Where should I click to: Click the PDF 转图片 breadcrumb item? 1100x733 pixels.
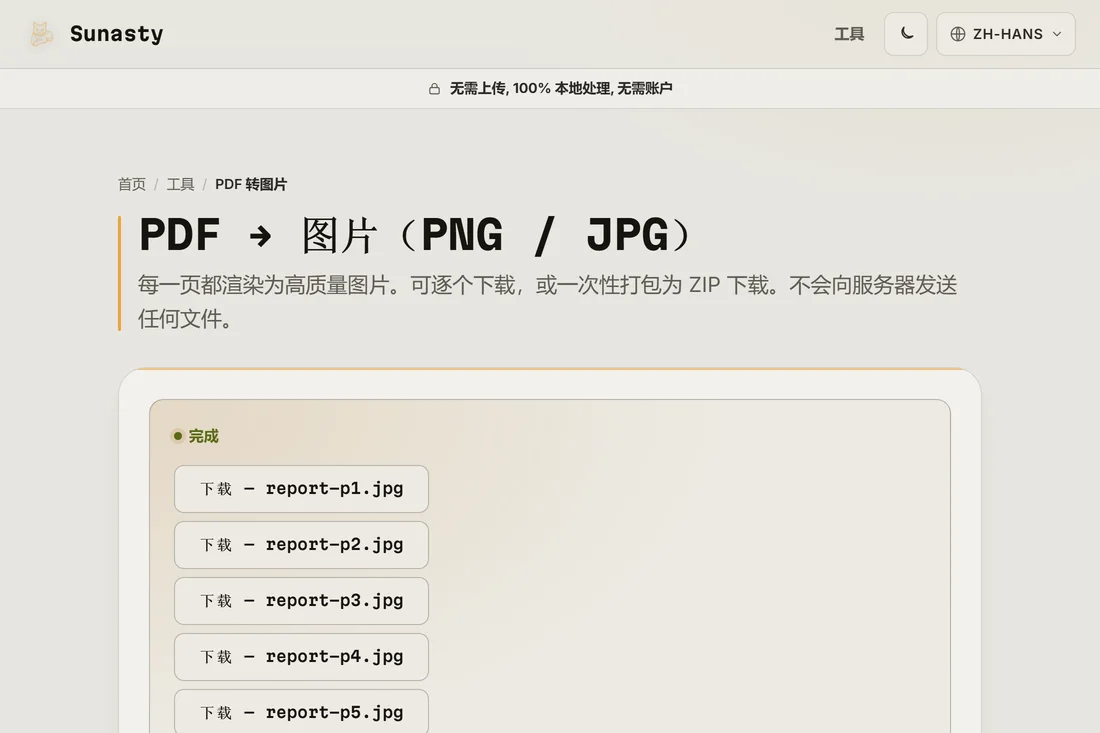250,184
